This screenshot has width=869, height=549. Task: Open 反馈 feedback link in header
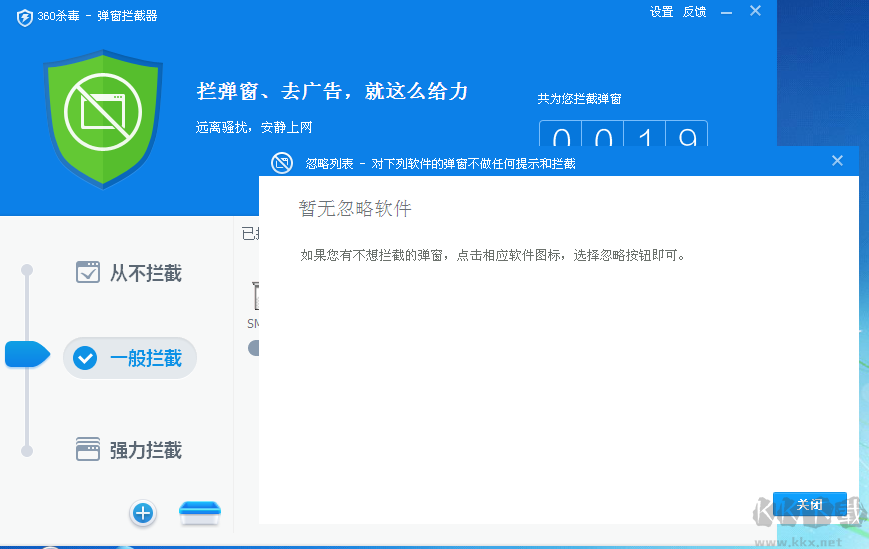point(694,12)
